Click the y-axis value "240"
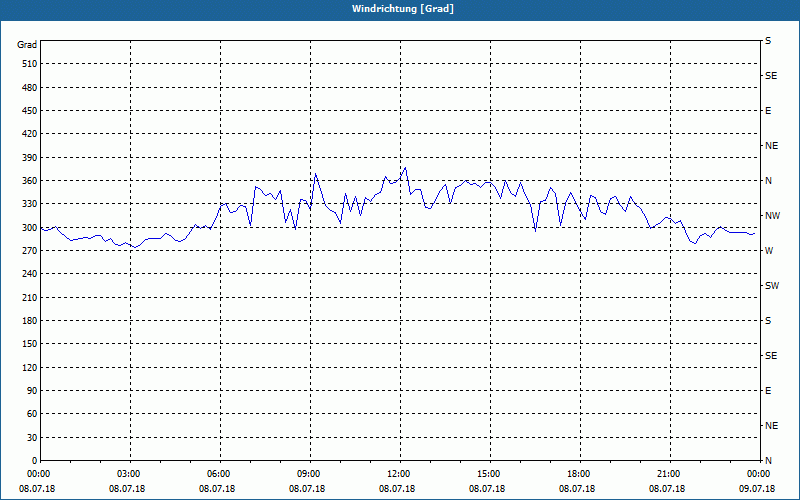 click(30, 274)
